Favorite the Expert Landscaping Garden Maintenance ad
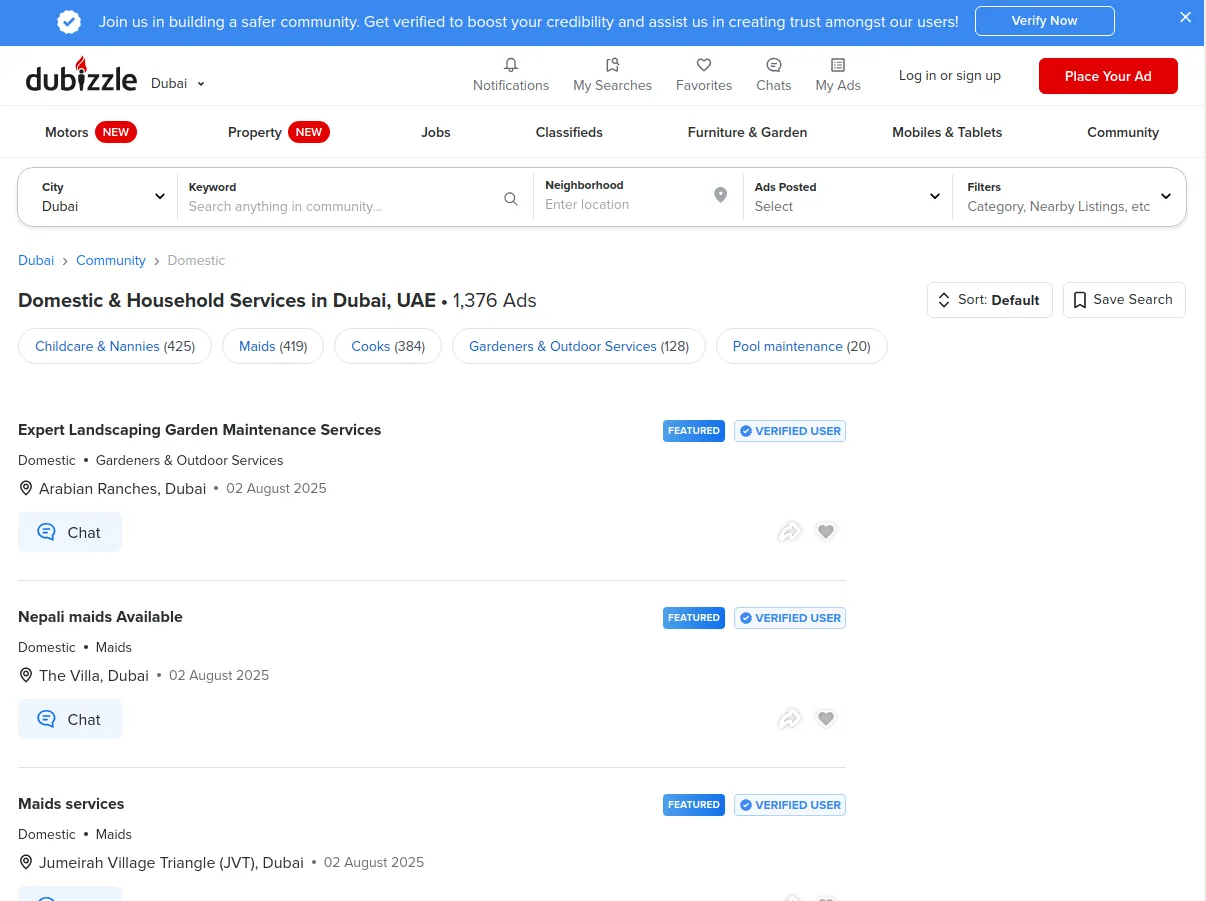This screenshot has height=901, width=1206. pyautogui.click(x=826, y=532)
